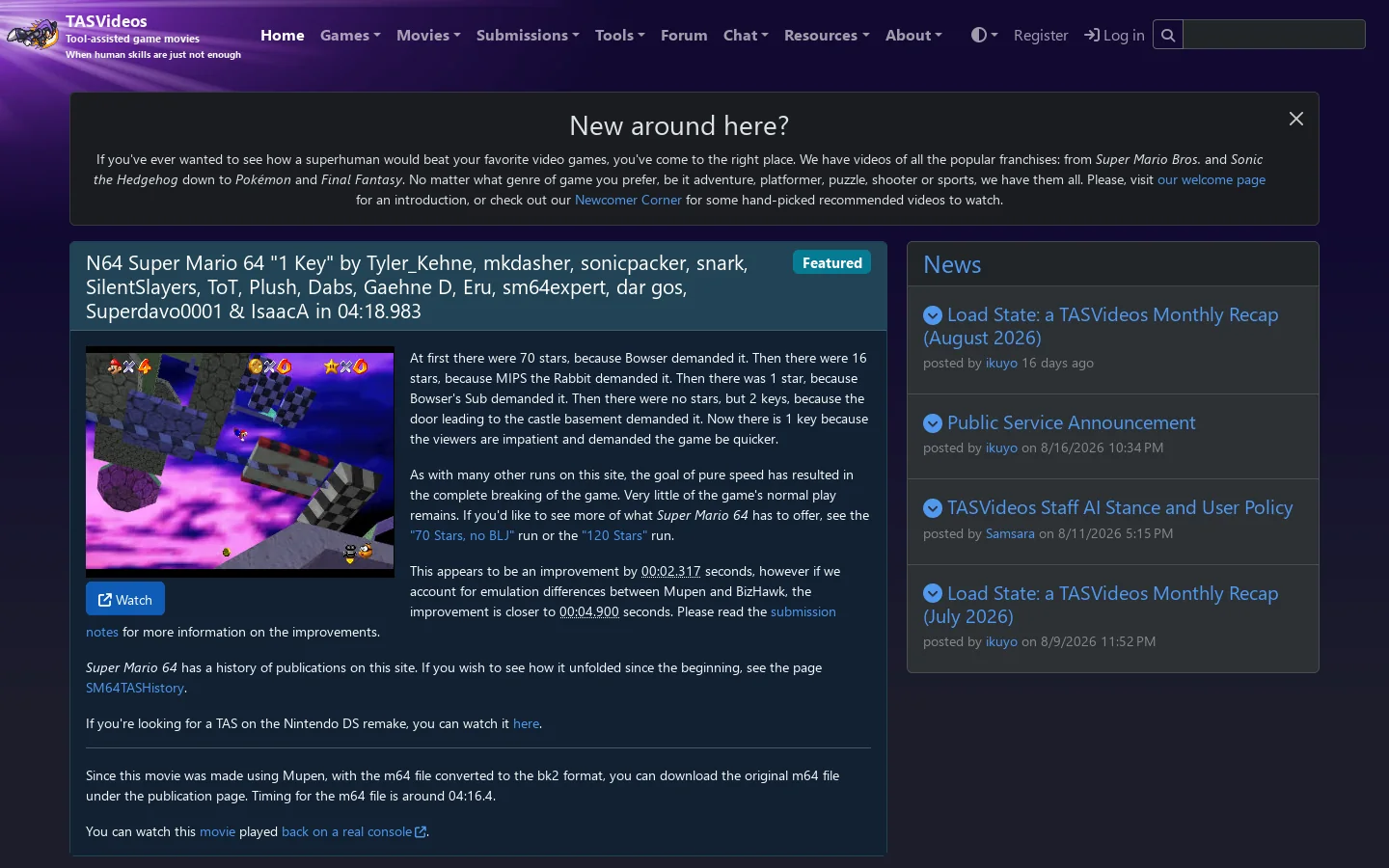Focus the site search text box
The height and width of the screenshot is (868, 1389).
1274,35
